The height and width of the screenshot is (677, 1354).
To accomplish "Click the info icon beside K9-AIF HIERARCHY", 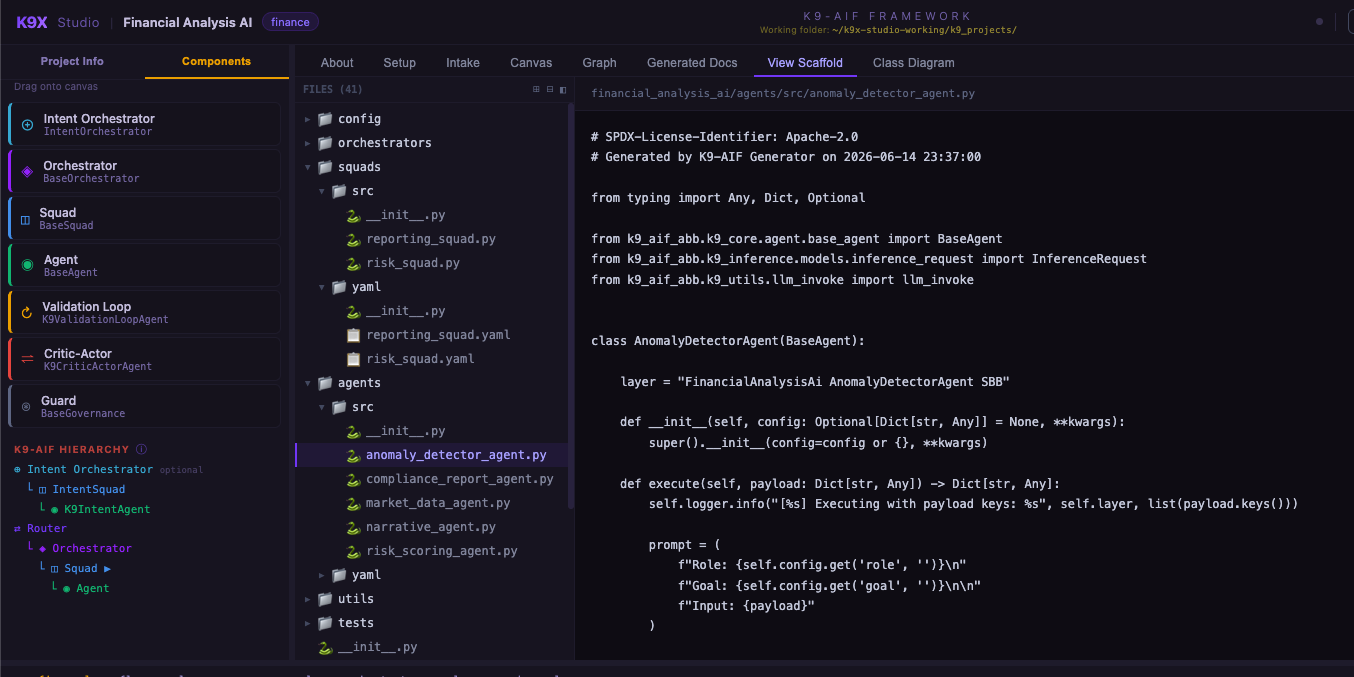I will click(x=141, y=450).
